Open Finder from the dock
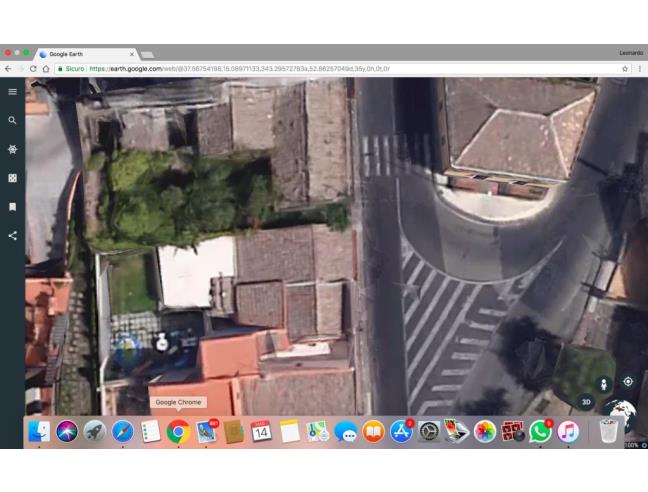The height and width of the screenshot is (492, 648). point(39,432)
